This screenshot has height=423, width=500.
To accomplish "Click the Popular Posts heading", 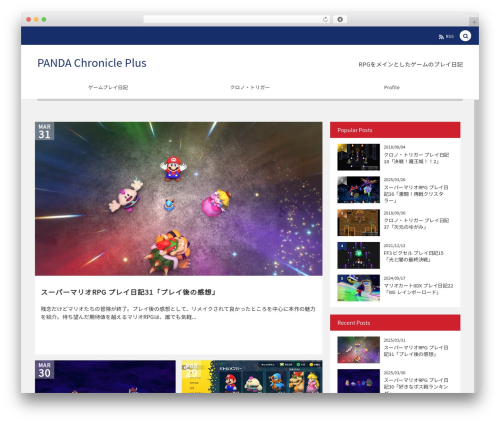I will click(355, 130).
